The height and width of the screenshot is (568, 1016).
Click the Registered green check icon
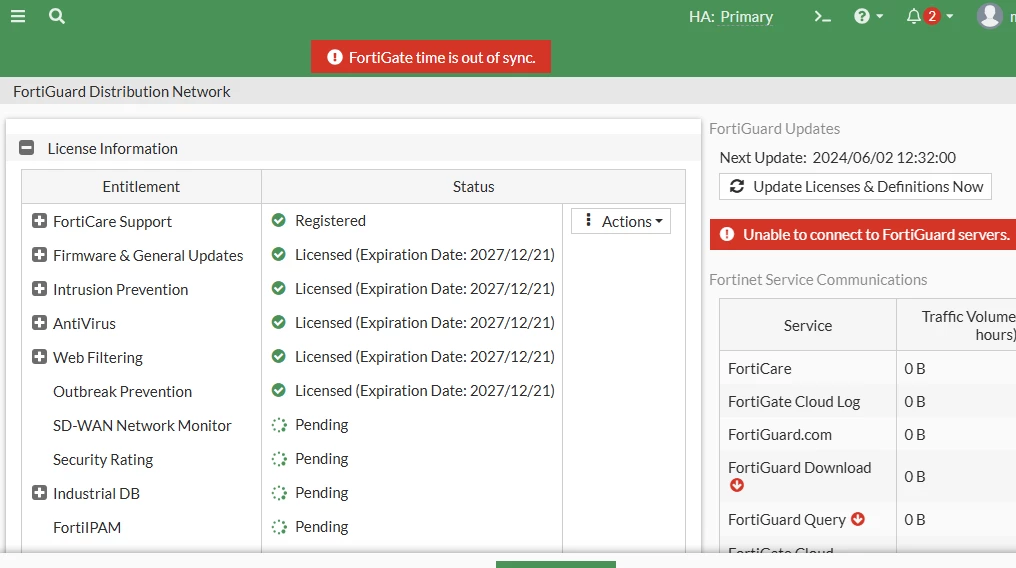[x=279, y=220]
